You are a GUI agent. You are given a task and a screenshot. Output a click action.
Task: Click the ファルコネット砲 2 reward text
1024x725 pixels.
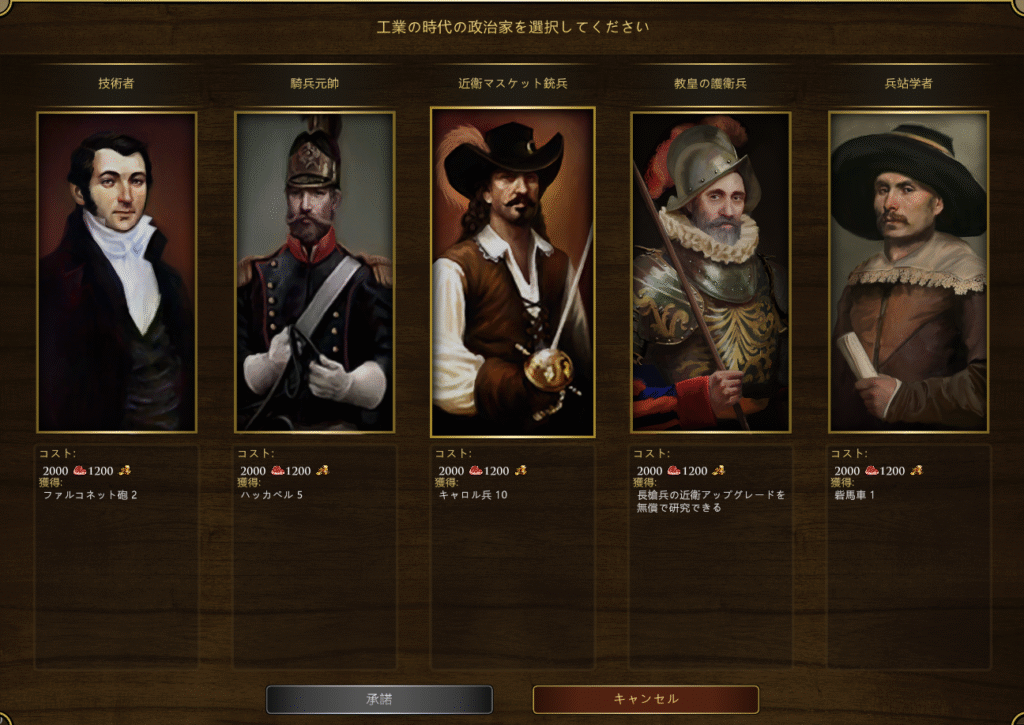point(90,495)
